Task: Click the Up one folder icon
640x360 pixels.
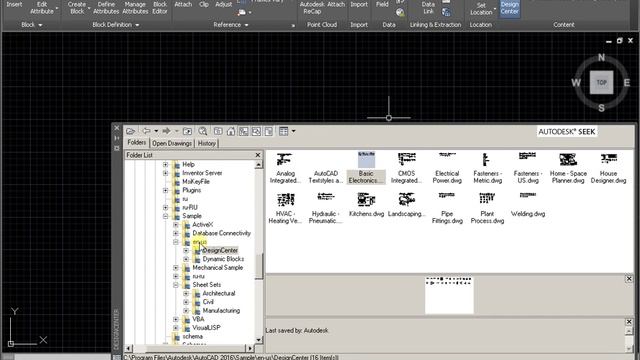Action: [x=187, y=131]
